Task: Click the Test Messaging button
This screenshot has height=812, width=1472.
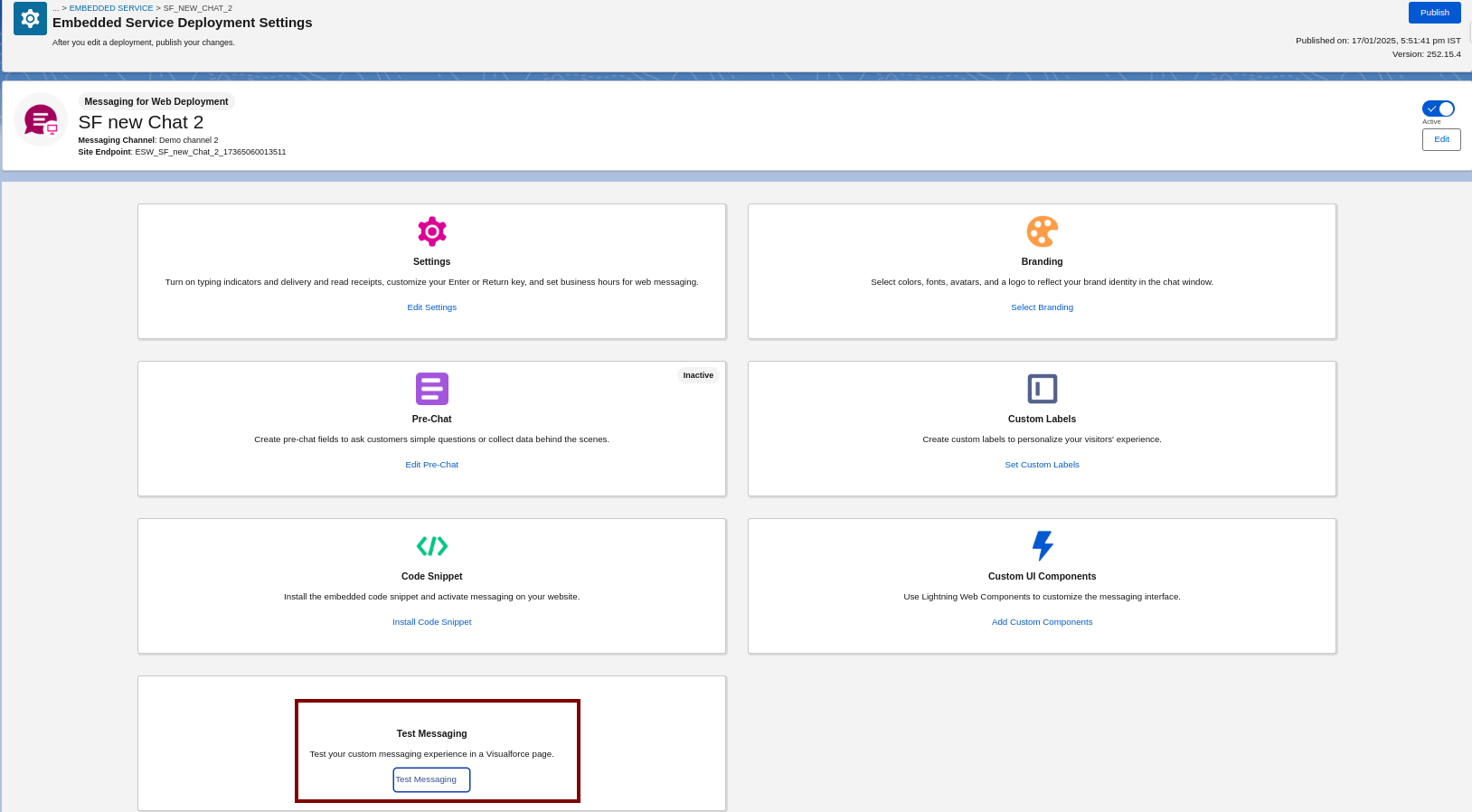Action: point(431,779)
